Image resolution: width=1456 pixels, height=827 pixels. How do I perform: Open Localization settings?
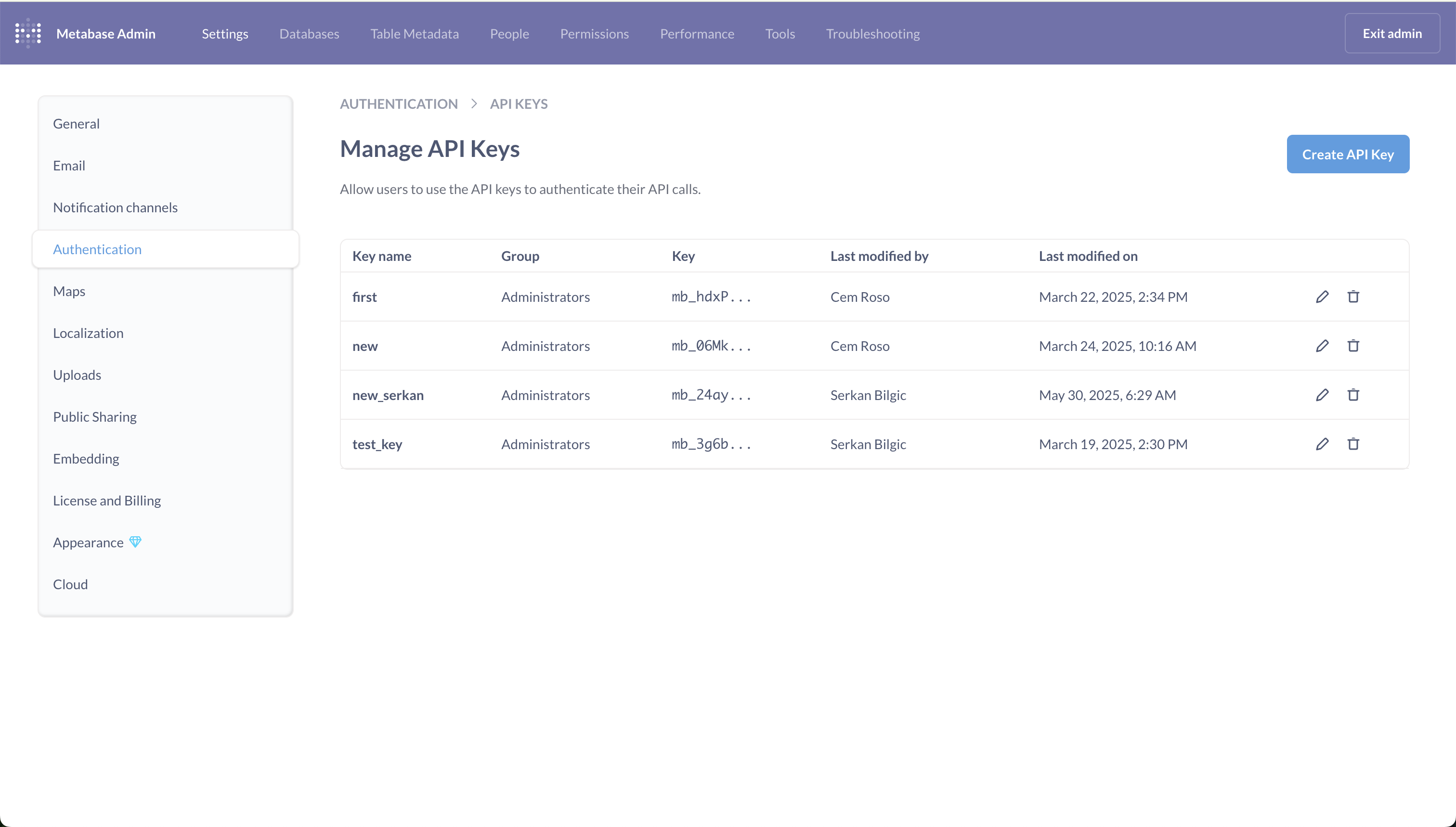click(x=165, y=333)
